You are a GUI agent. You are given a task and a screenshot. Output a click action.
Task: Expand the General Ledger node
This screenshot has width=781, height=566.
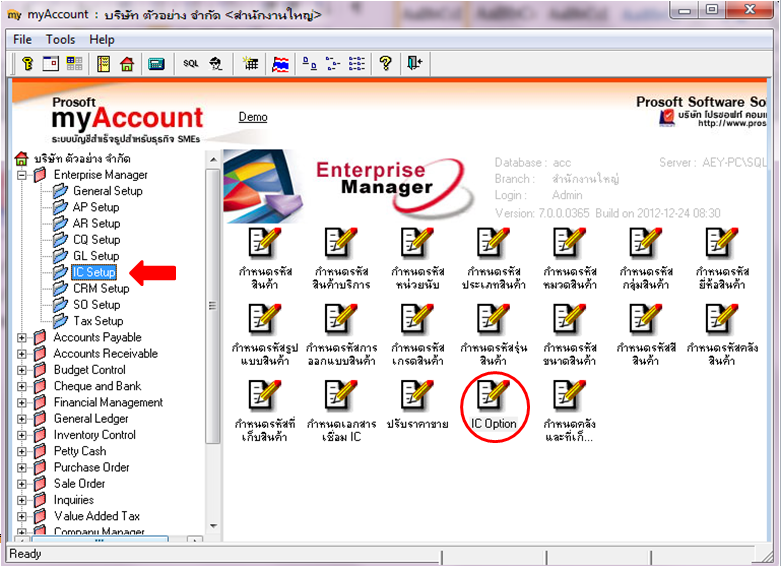21,419
